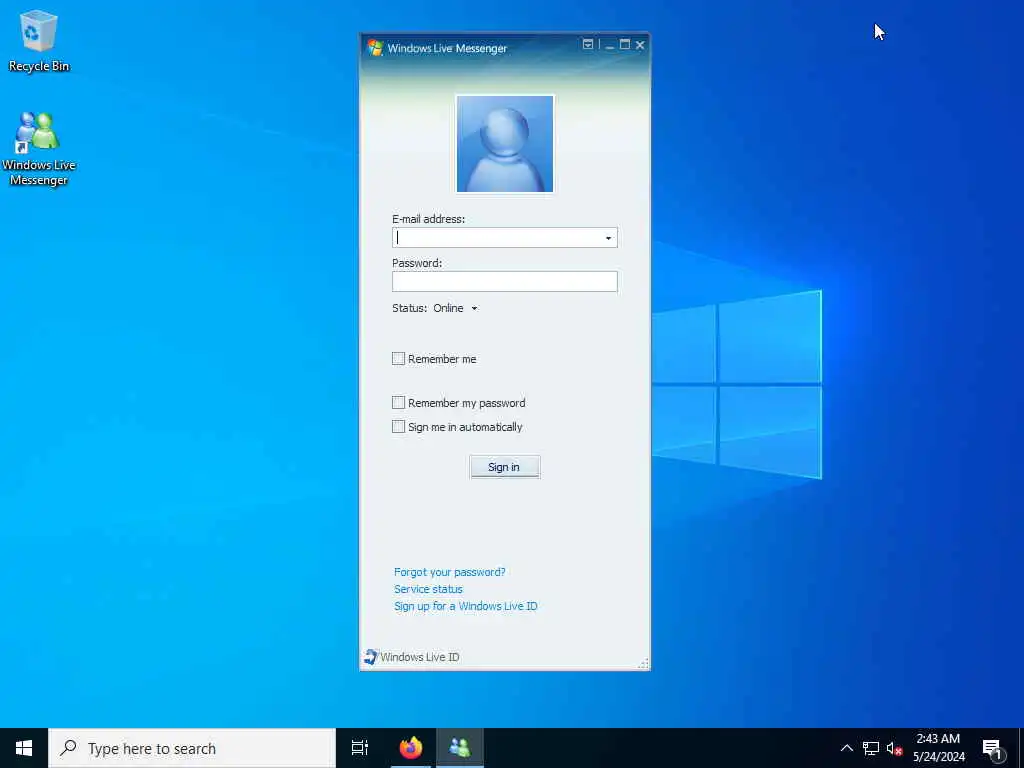
Task: Open the clock showing 2:43 AM
Action: coord(938,748)
